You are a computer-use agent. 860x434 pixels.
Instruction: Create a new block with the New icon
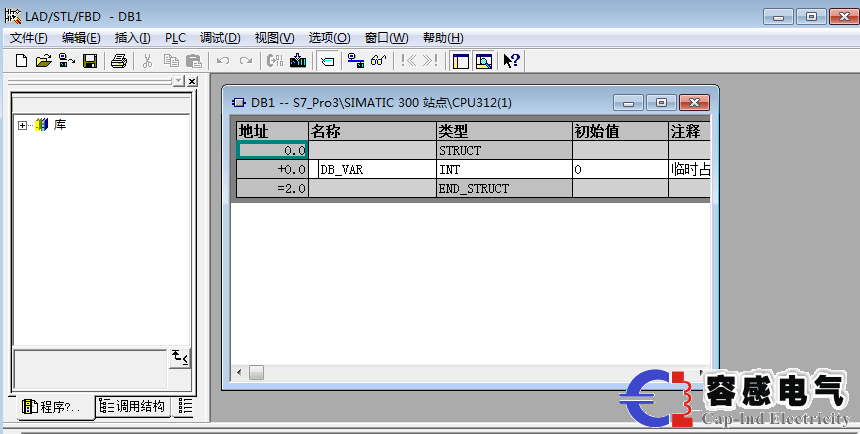[x=21, y=61]
